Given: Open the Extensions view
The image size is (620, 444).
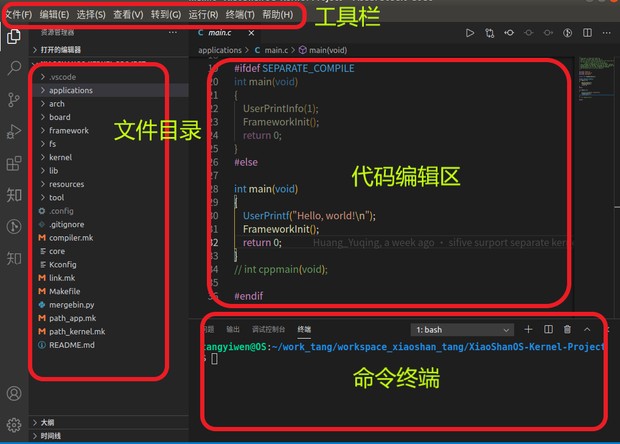Looking at the screenshot, I should [x=14, y=163].
